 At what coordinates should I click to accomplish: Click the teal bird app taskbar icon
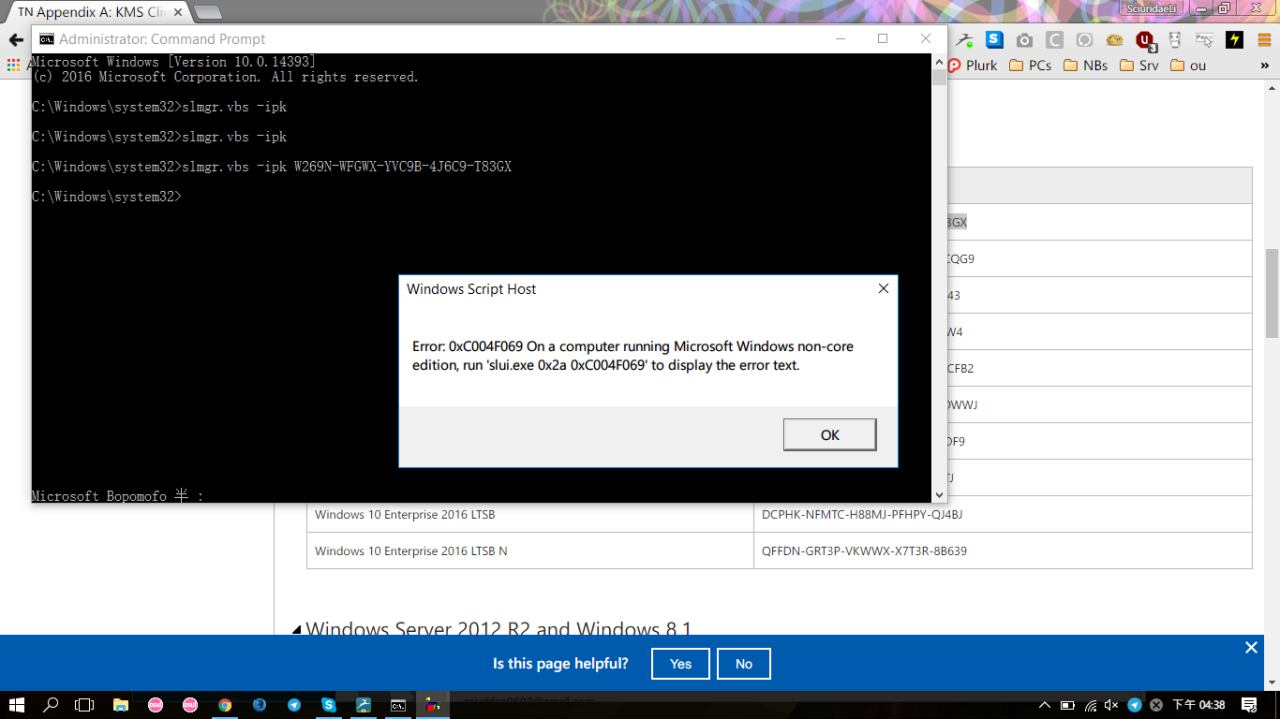click(364, 704)
